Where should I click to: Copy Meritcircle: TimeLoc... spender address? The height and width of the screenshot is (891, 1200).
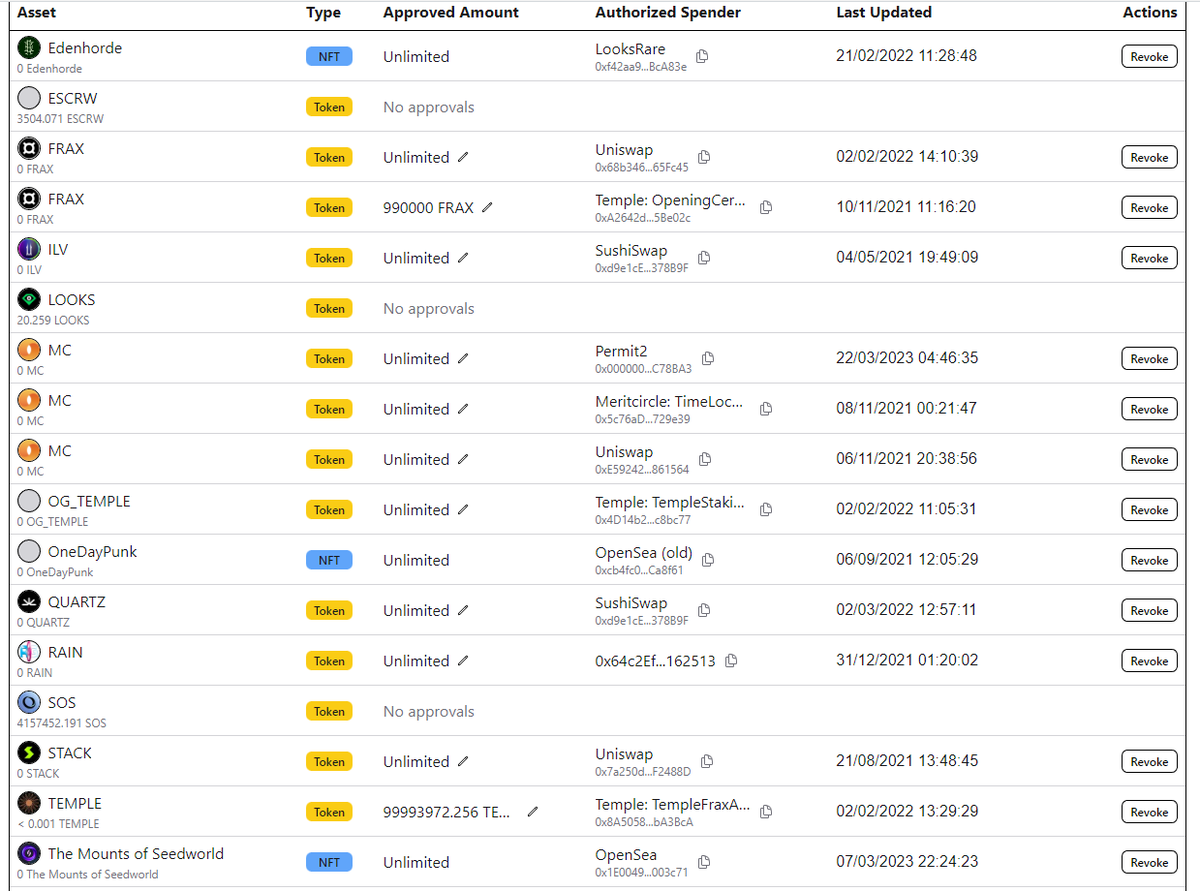pos(766,409)
